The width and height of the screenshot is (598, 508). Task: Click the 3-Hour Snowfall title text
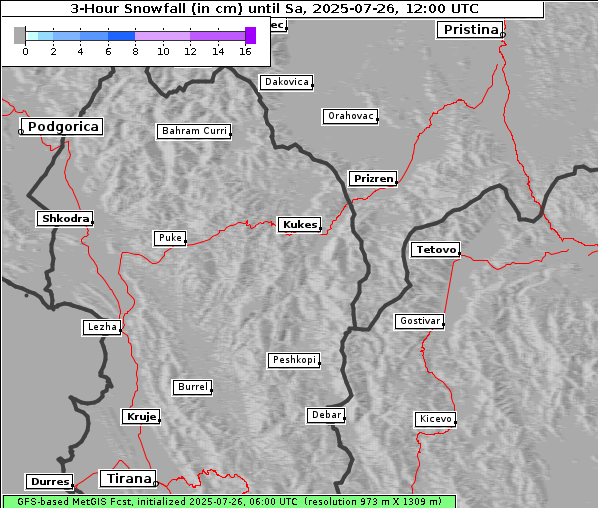coord(274,8)
